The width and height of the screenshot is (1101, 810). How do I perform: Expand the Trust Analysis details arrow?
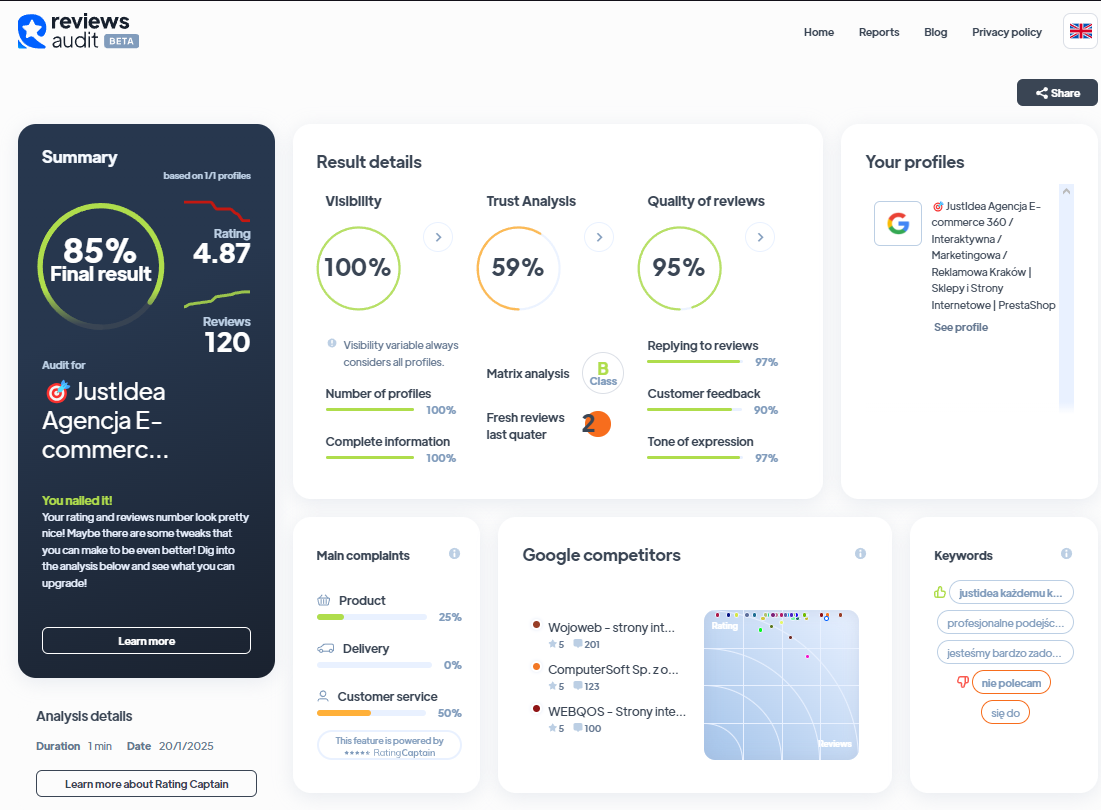599,237
